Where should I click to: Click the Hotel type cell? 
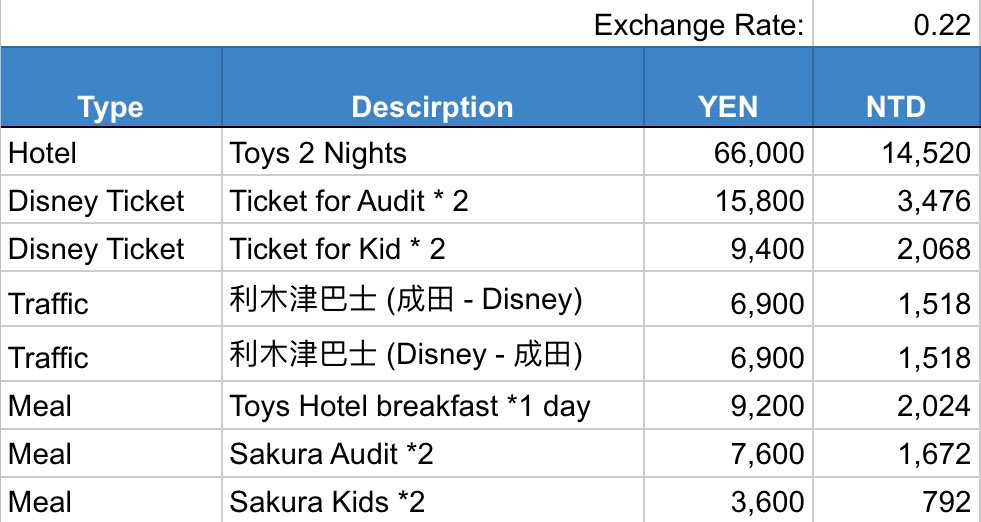tap(111, 153)
